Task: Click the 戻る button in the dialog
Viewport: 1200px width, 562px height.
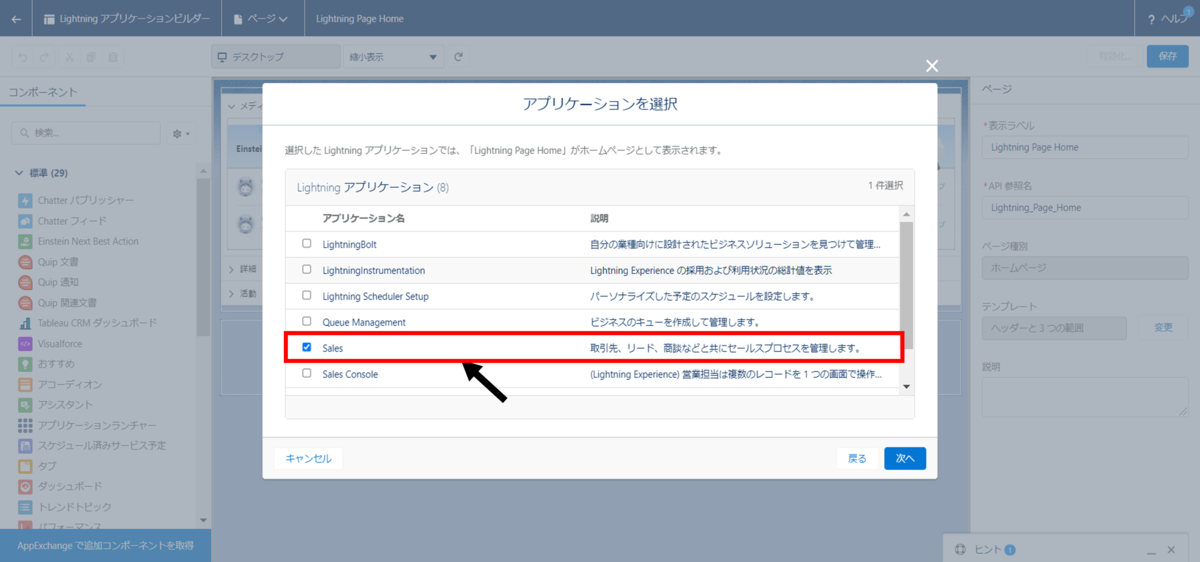Action: (x=857, y=458)
